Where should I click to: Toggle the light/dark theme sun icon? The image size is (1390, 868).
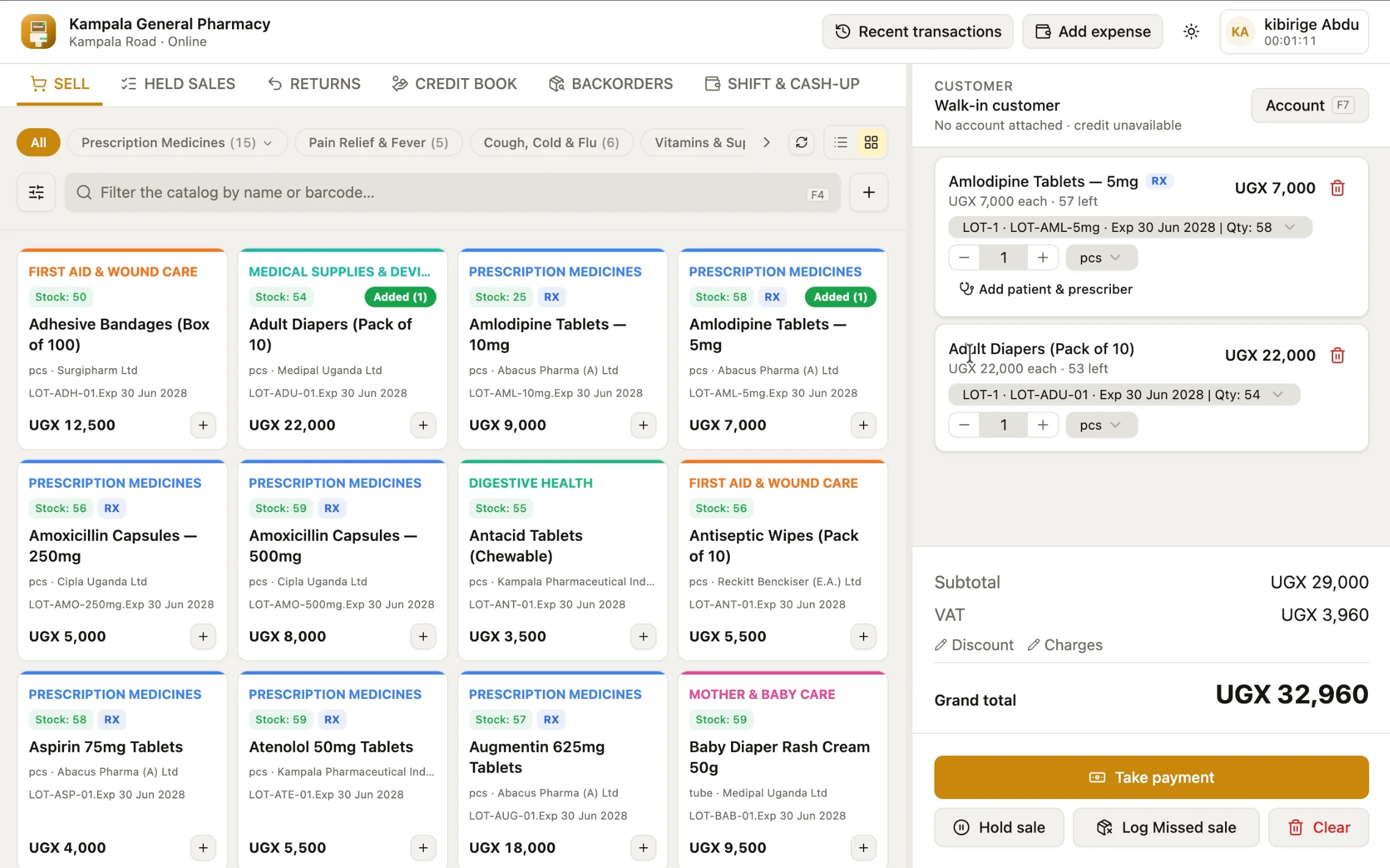pos(1191,32)
